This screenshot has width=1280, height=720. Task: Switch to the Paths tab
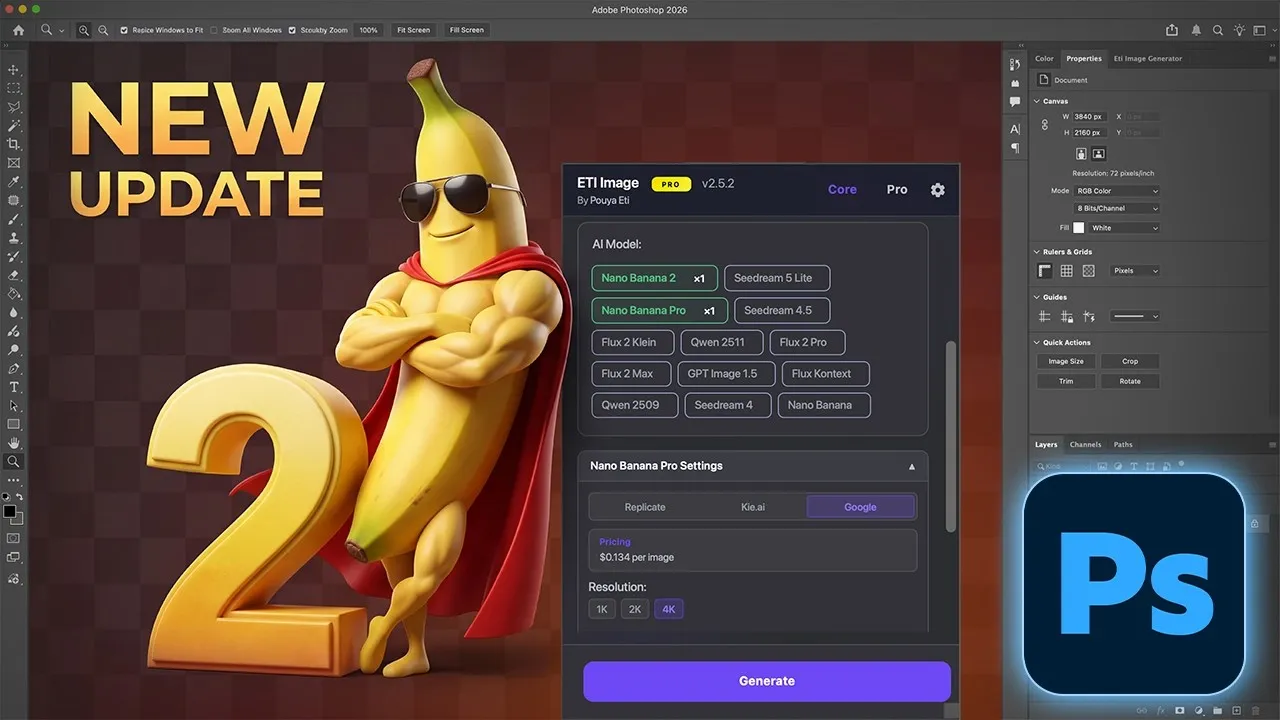[1123, 444]
